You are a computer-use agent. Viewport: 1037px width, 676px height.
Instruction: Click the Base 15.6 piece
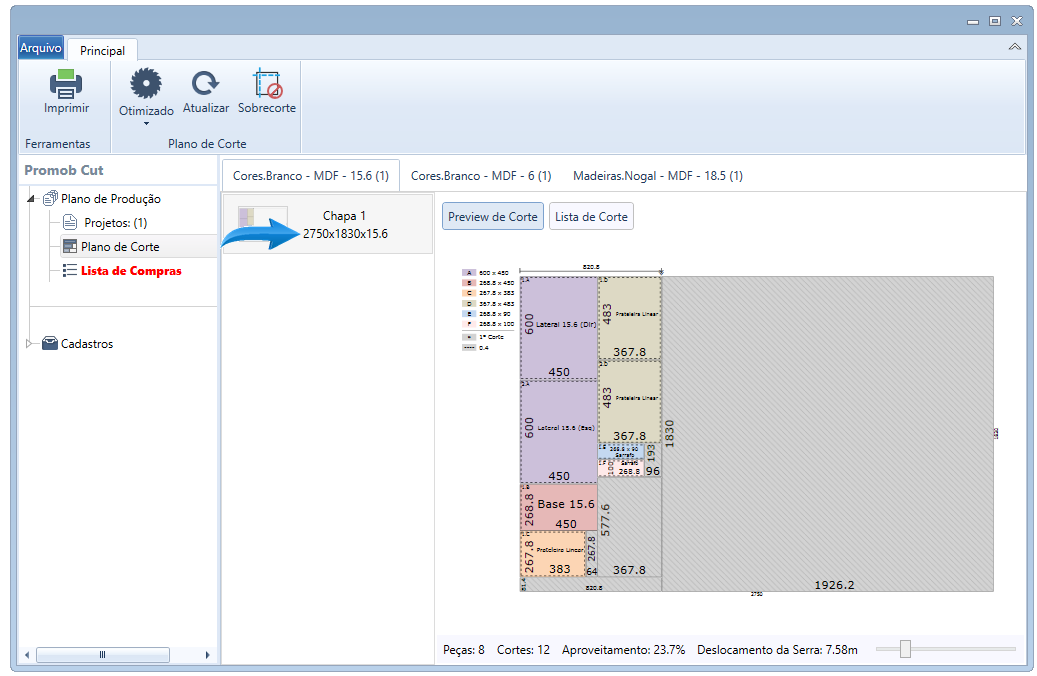tap(559, 507)
